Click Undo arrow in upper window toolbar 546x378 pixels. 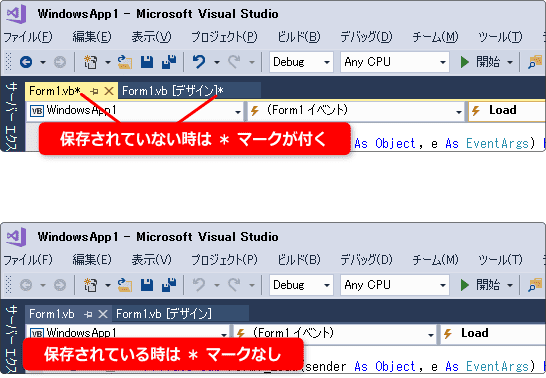pyautogui.click(x=199, y=62)
